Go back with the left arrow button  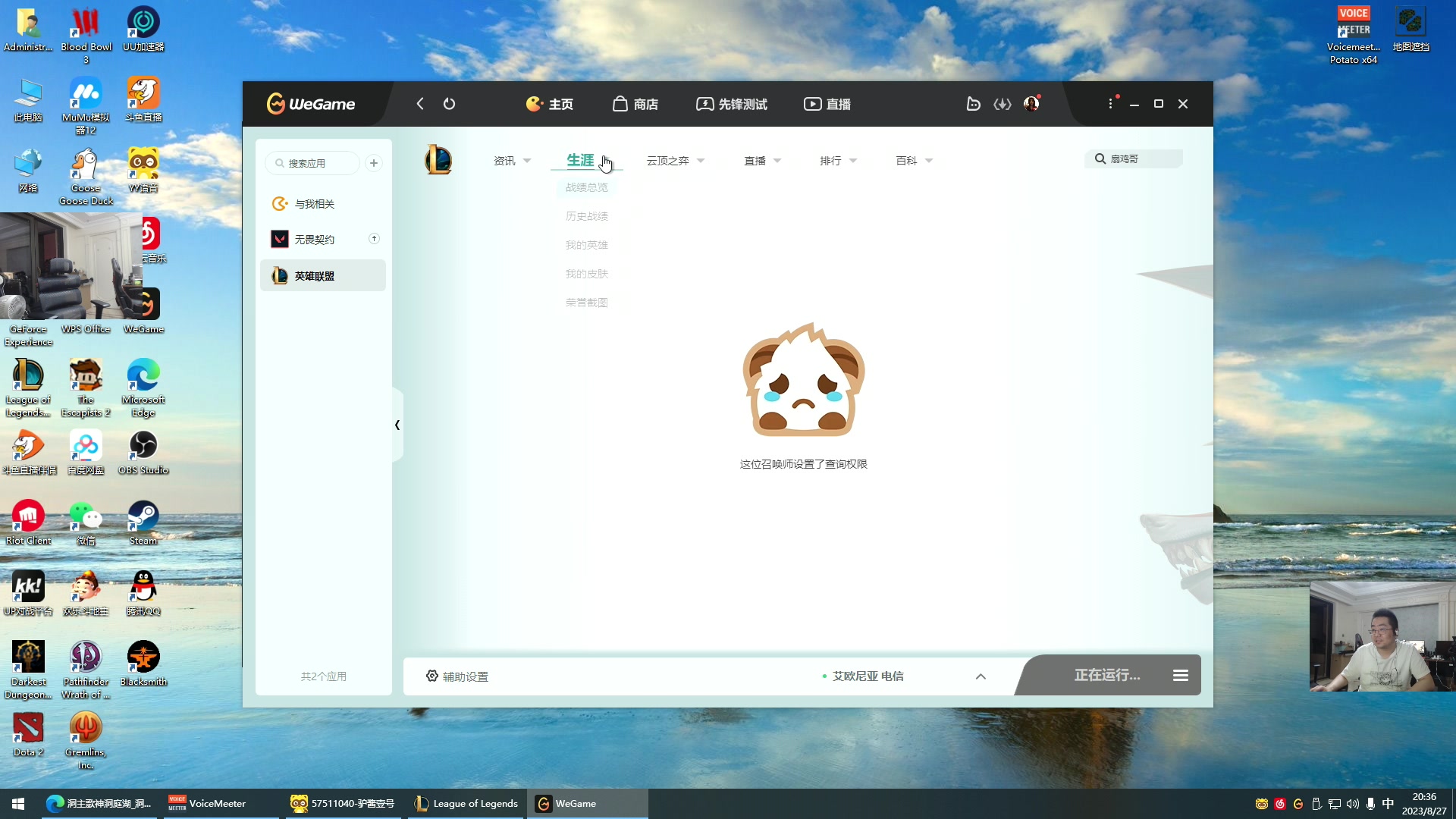pos(420,104)
